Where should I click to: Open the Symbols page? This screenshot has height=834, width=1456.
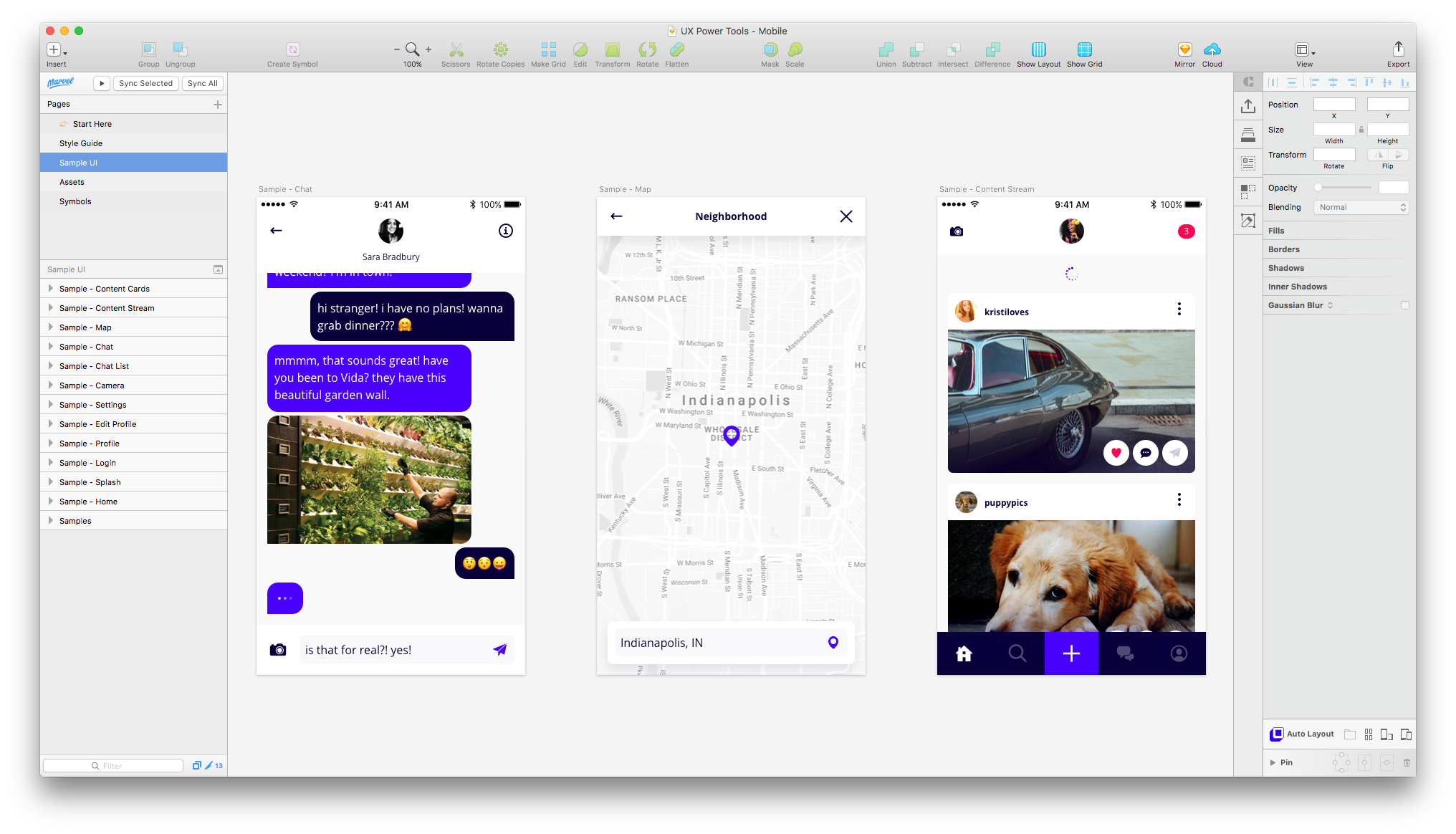click(x=75, y=201)
